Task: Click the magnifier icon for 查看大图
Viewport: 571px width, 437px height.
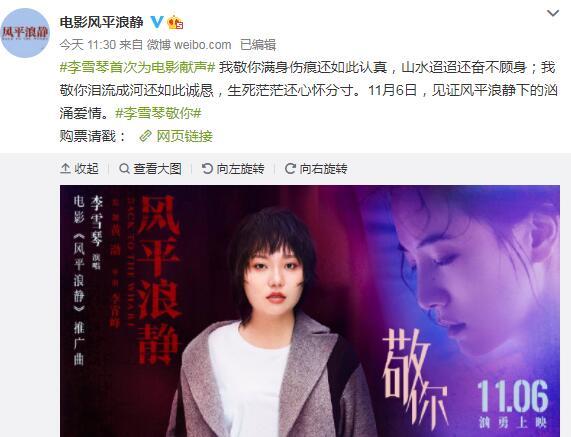Action: click(x=124, y=169)
